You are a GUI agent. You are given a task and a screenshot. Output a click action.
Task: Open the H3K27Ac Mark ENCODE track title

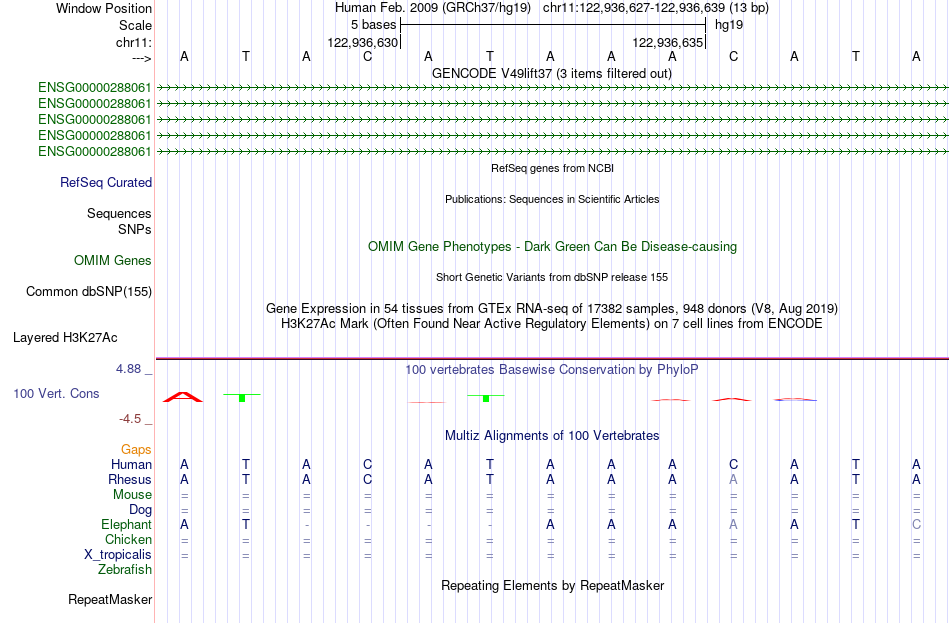point(552,324)
